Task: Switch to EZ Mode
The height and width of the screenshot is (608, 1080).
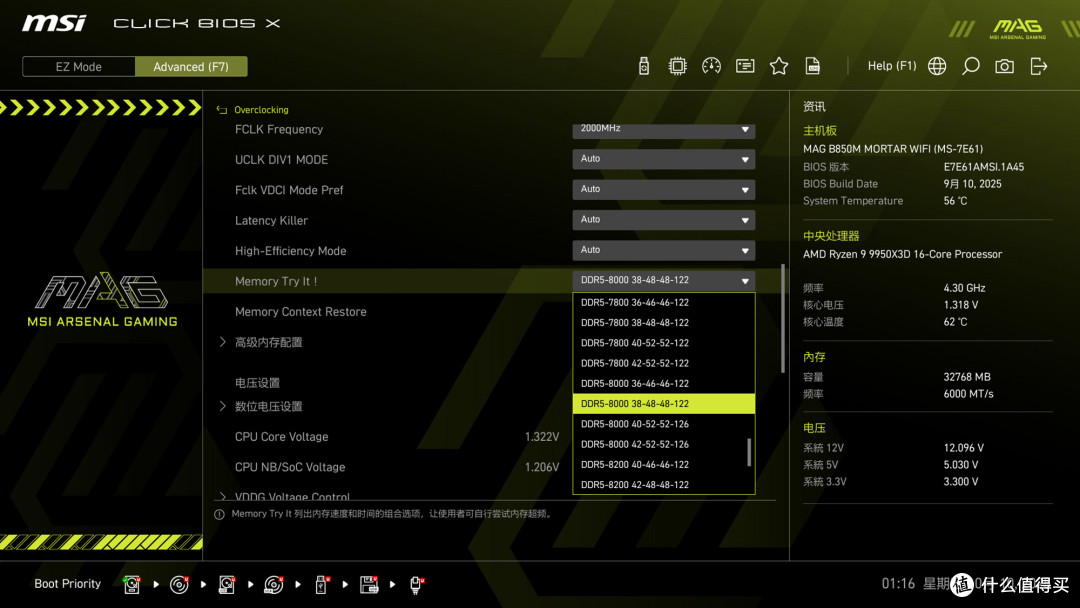Action: (x=79, y=67)
